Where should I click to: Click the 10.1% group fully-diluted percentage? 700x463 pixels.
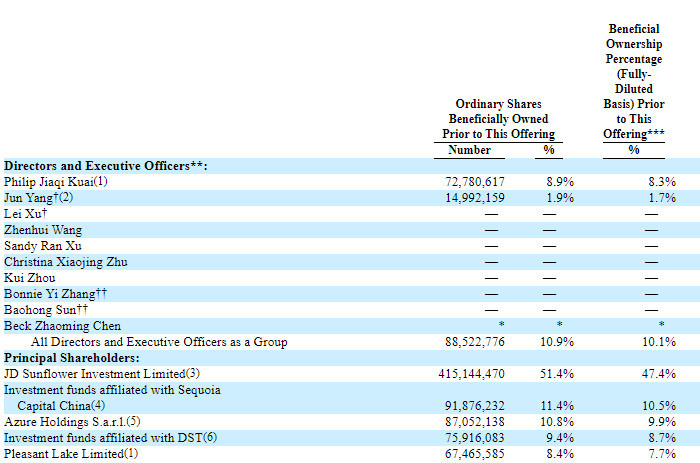point(658,342)
